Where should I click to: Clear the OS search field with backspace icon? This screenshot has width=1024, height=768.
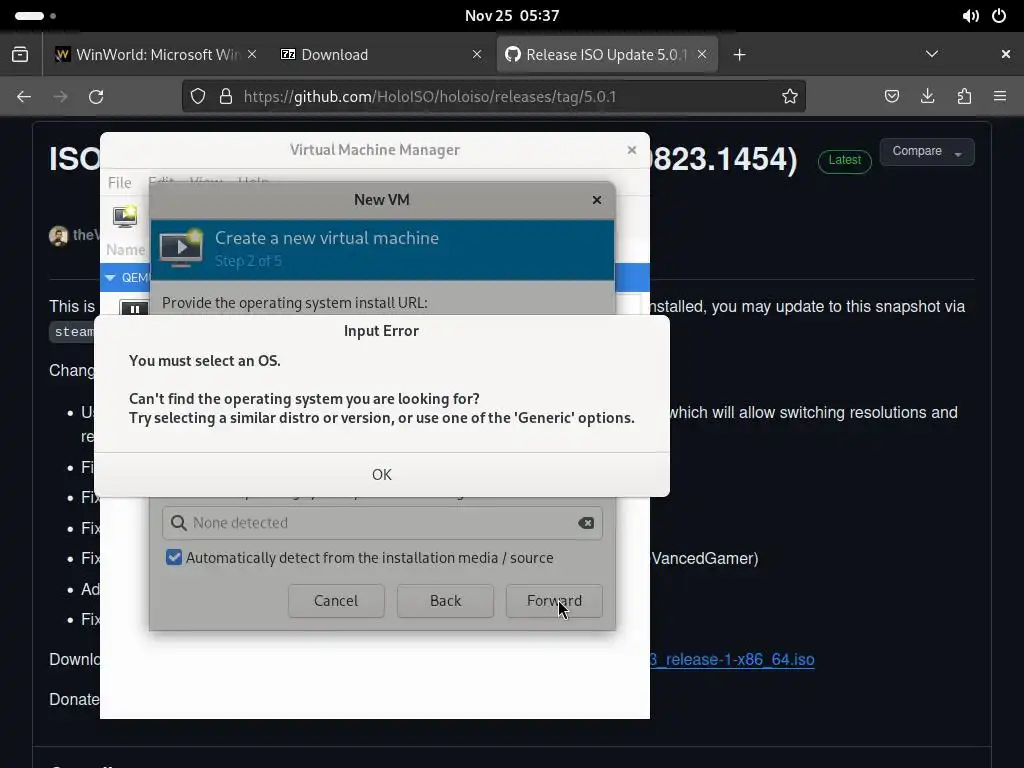pyautogui.click(x=586, y=522)
